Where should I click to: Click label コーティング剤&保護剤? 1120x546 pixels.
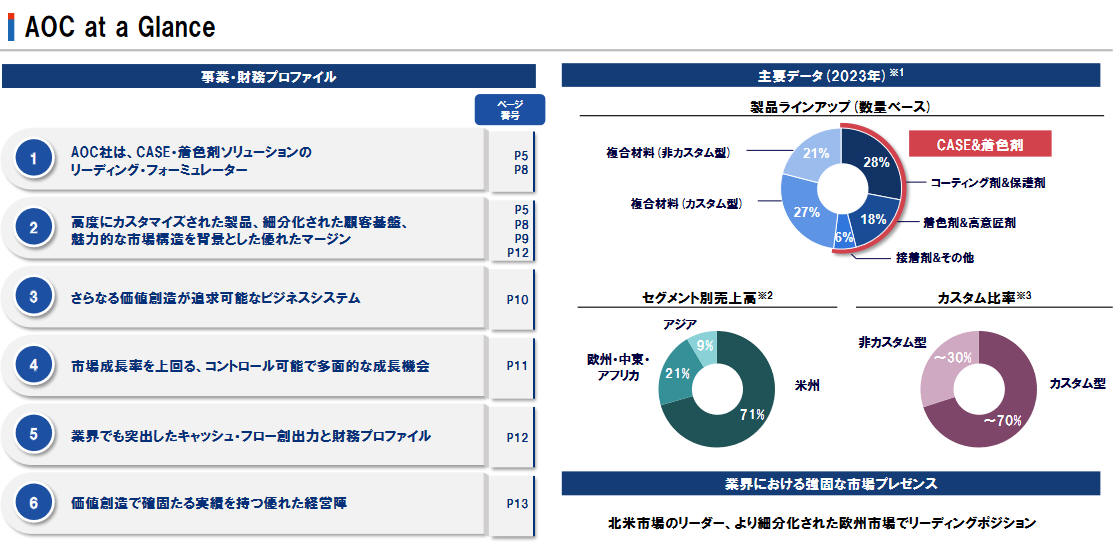pyautogui.click(x=988, y=184)
